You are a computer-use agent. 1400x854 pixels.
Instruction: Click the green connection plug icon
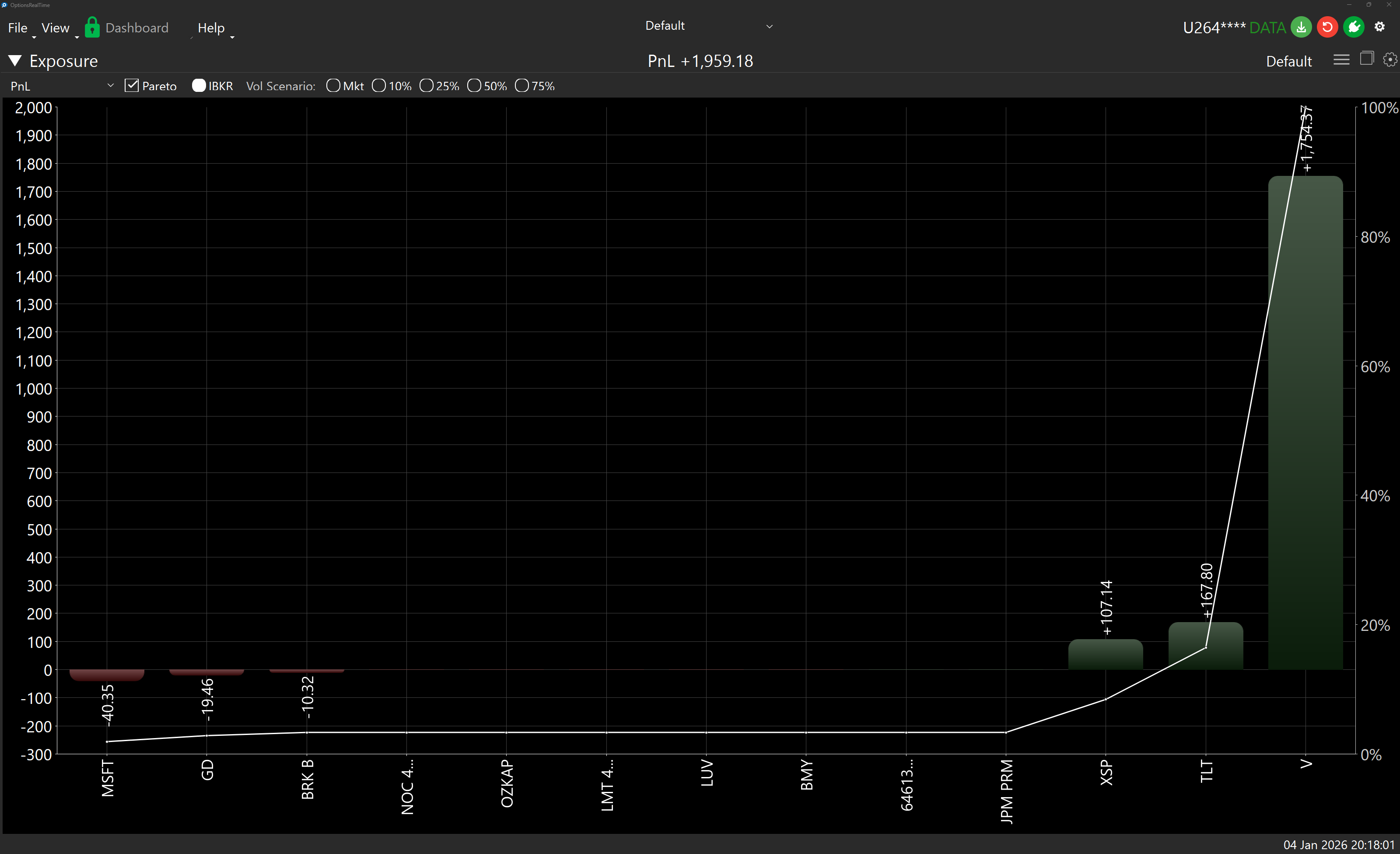[1354, 27]
